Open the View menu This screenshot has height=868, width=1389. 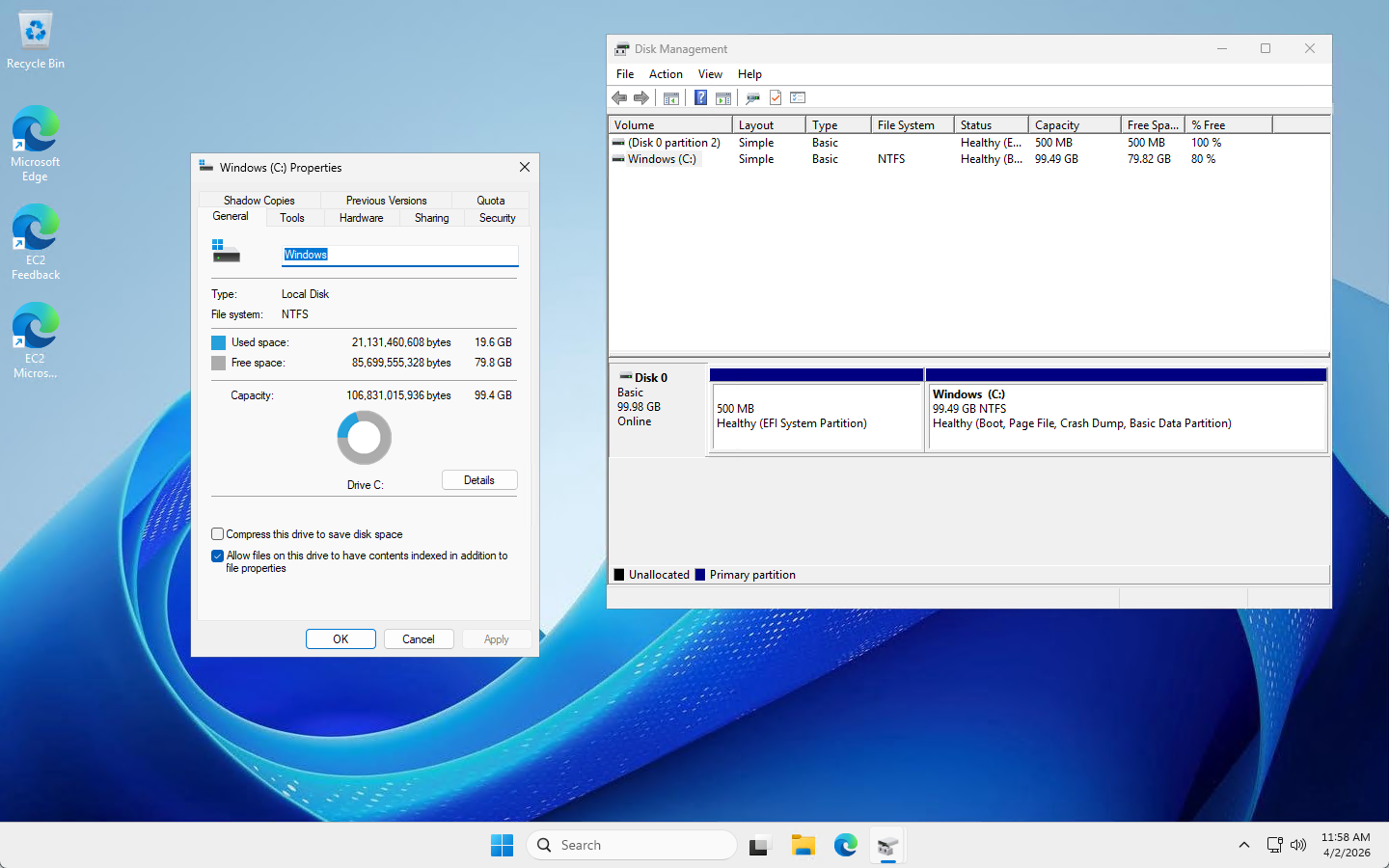pos(710,74)
